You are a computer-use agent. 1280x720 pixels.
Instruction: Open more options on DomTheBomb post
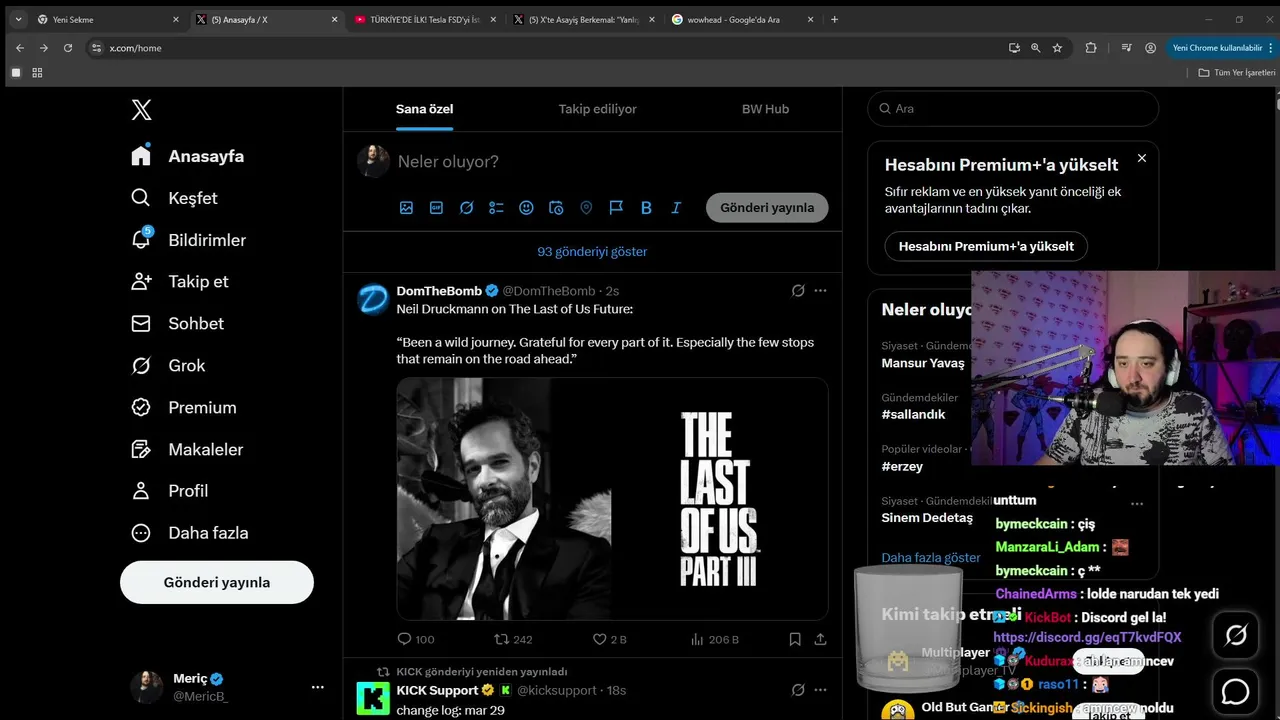tap(821, 291)
